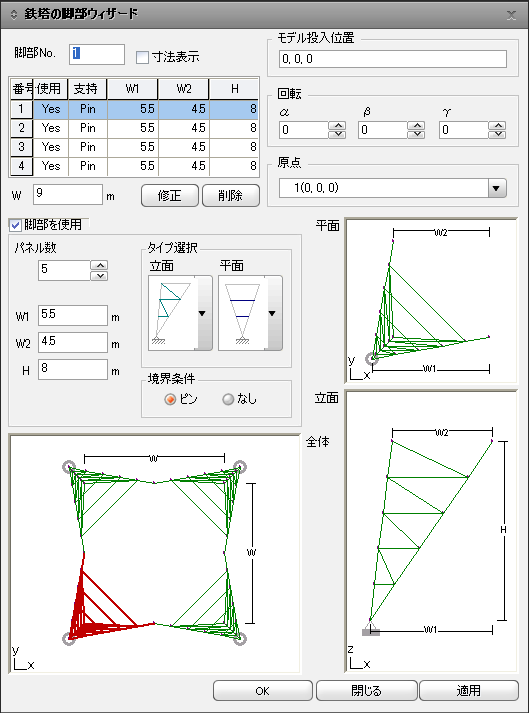
Task: Click the 平面 plan type thumbnail
Action: coord(242,313)
